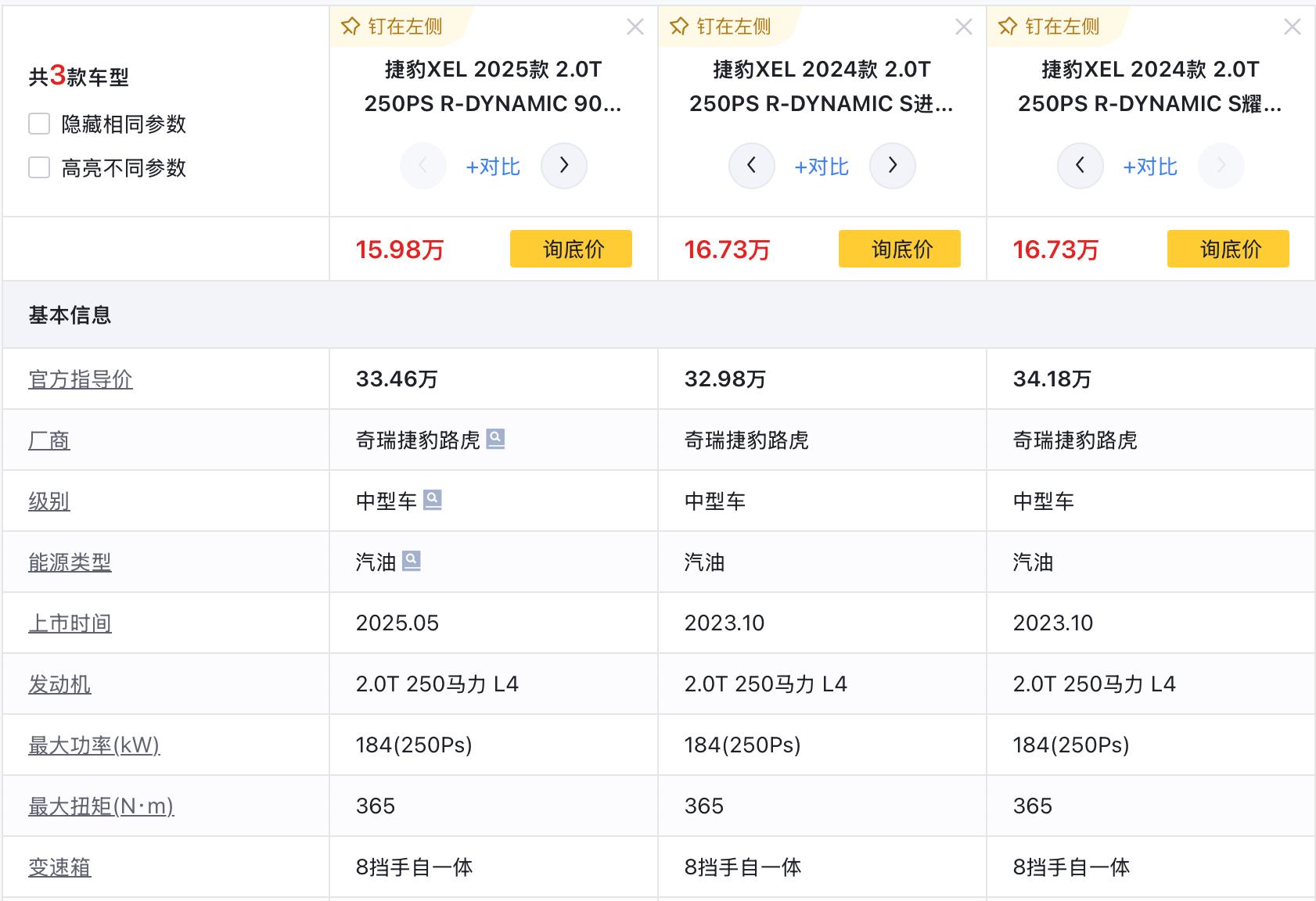Click the 变速箱 parameter label link
This screenshot has width=1316, height=901.
pos(59,867)
